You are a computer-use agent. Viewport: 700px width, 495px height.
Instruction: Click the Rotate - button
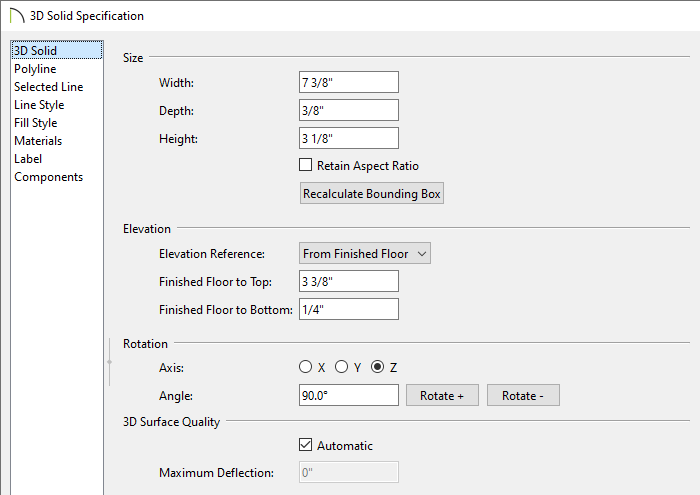tap(523, 395)
